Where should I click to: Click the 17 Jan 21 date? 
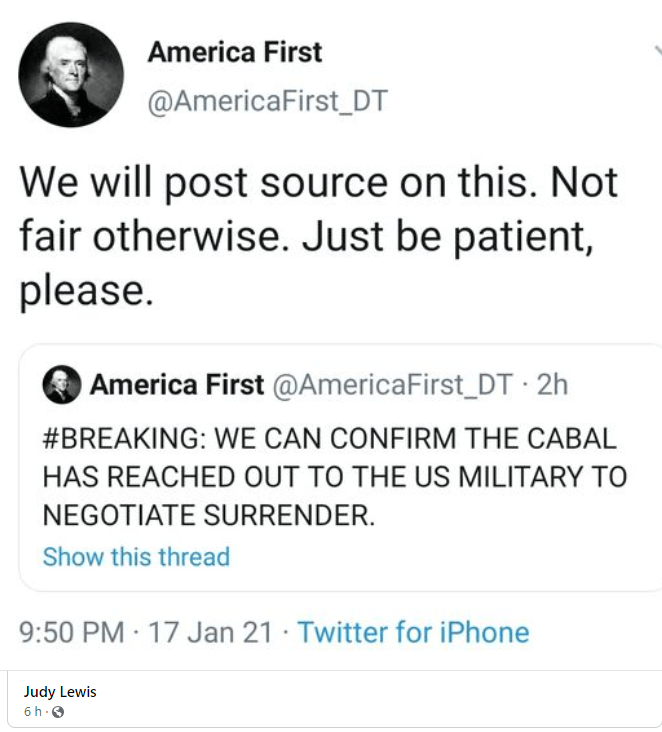tap(211, 632)
